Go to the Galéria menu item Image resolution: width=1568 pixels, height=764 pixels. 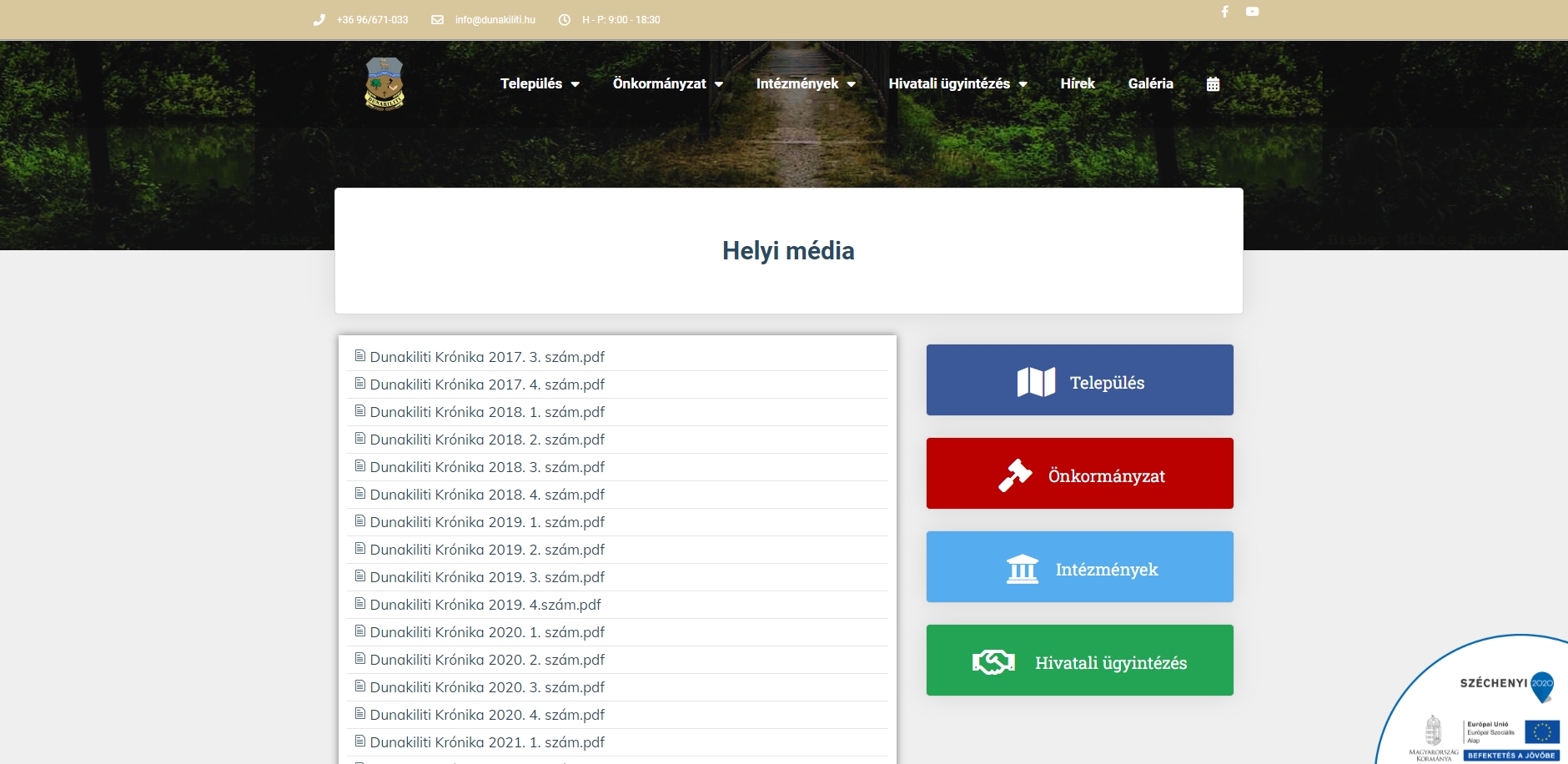pyautogui.click(x=1151, y=83)
